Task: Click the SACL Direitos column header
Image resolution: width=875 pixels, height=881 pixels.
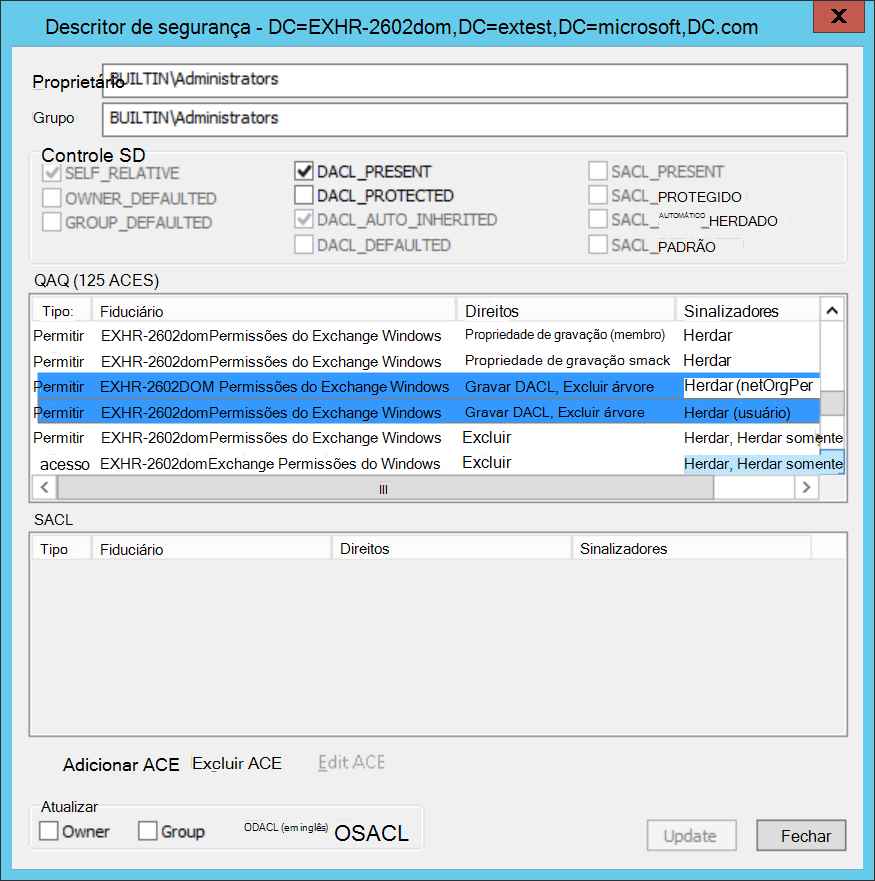Action: [452, 548]
